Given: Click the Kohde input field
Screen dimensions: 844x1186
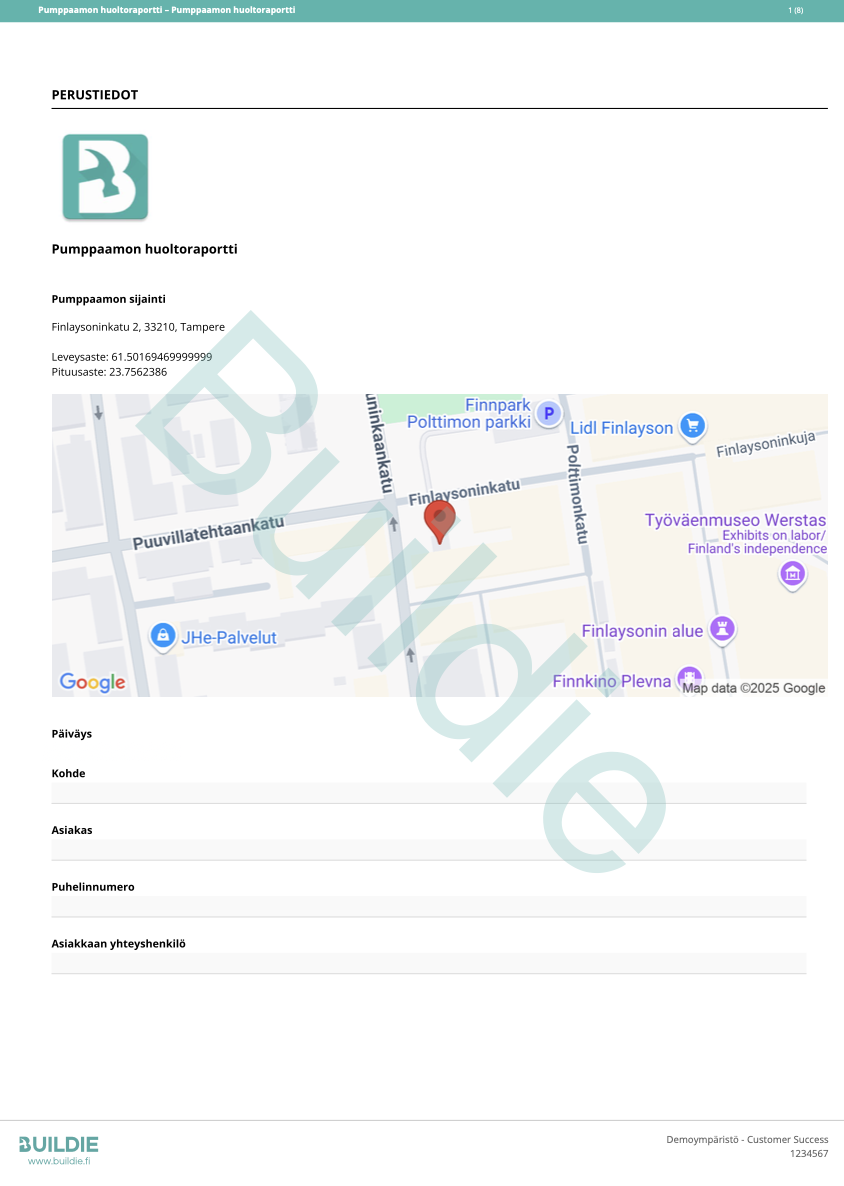Looking at the screenshot, I should pos(428,793).
